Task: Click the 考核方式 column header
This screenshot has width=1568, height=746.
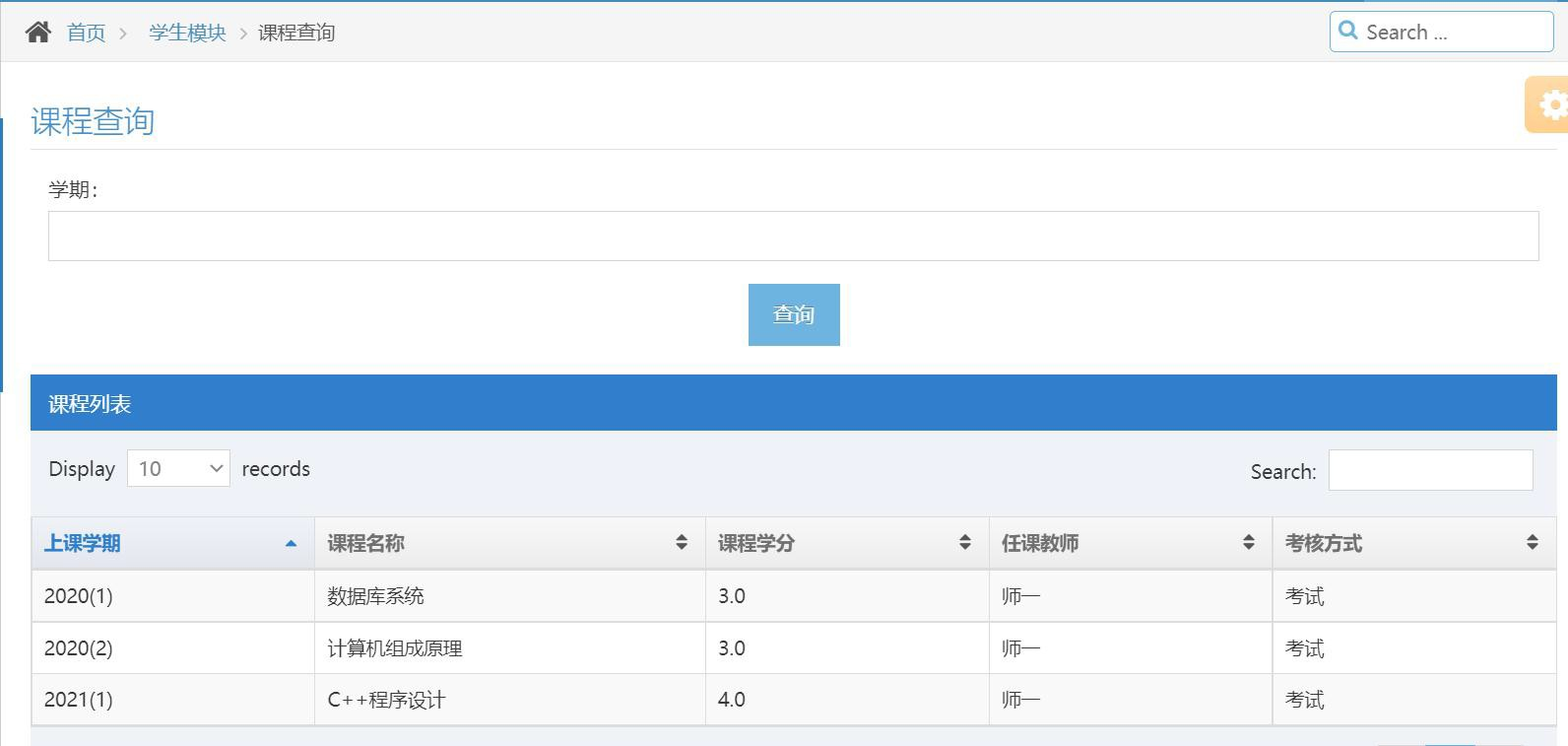Action: click(1414, 543)
